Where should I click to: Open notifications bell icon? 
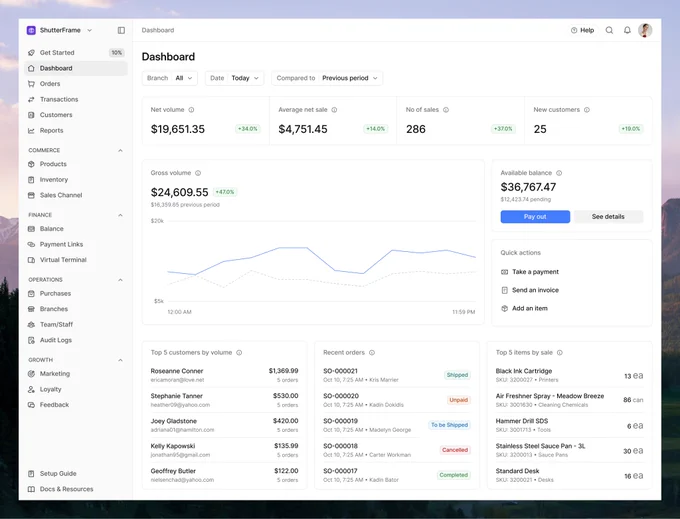pyautogui.click(x=627, y=30)
